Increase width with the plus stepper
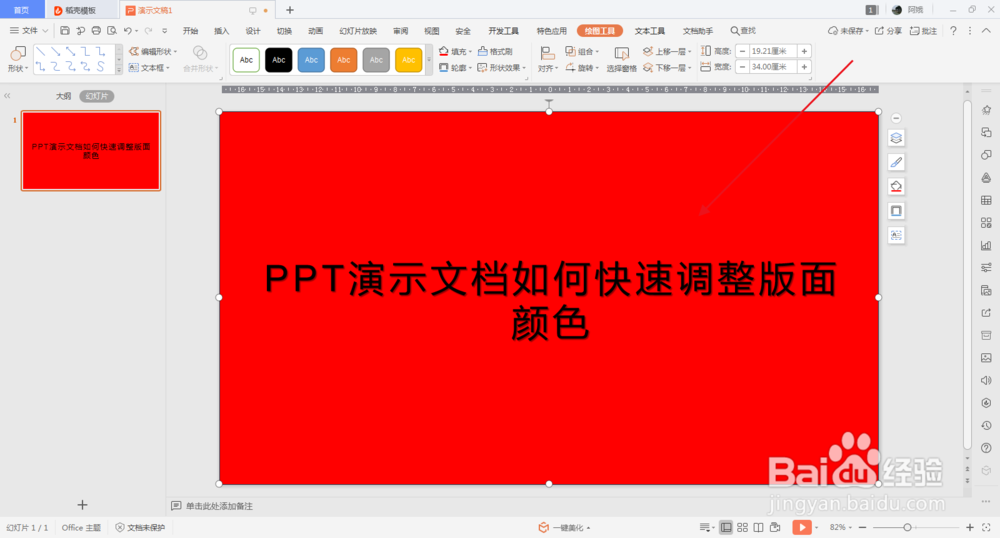Image resolution: width=1000 pixels, height=538 pixels. point(804,67)
